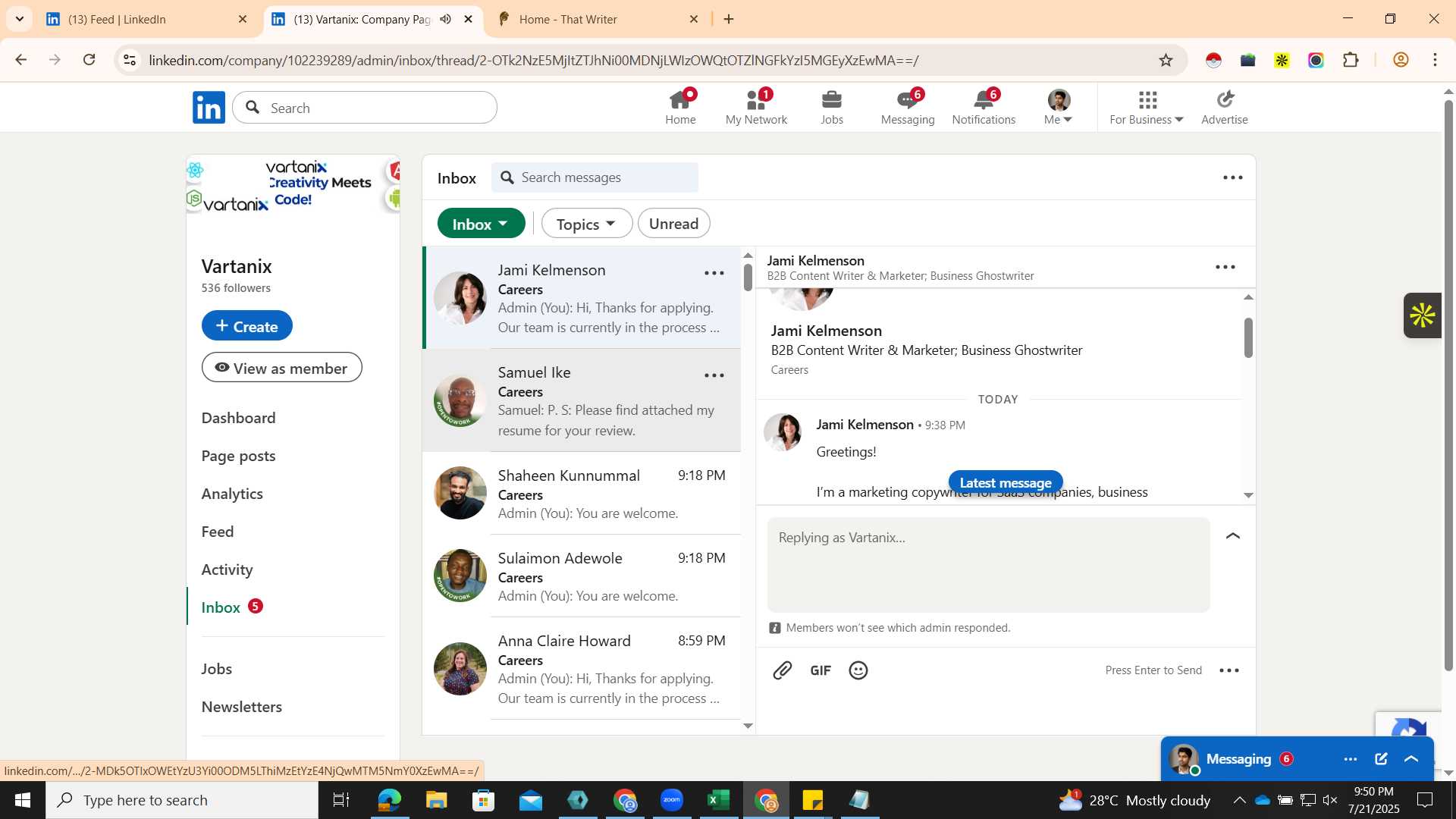
Task: Jump to Latest message
Action: (1006, 482)
